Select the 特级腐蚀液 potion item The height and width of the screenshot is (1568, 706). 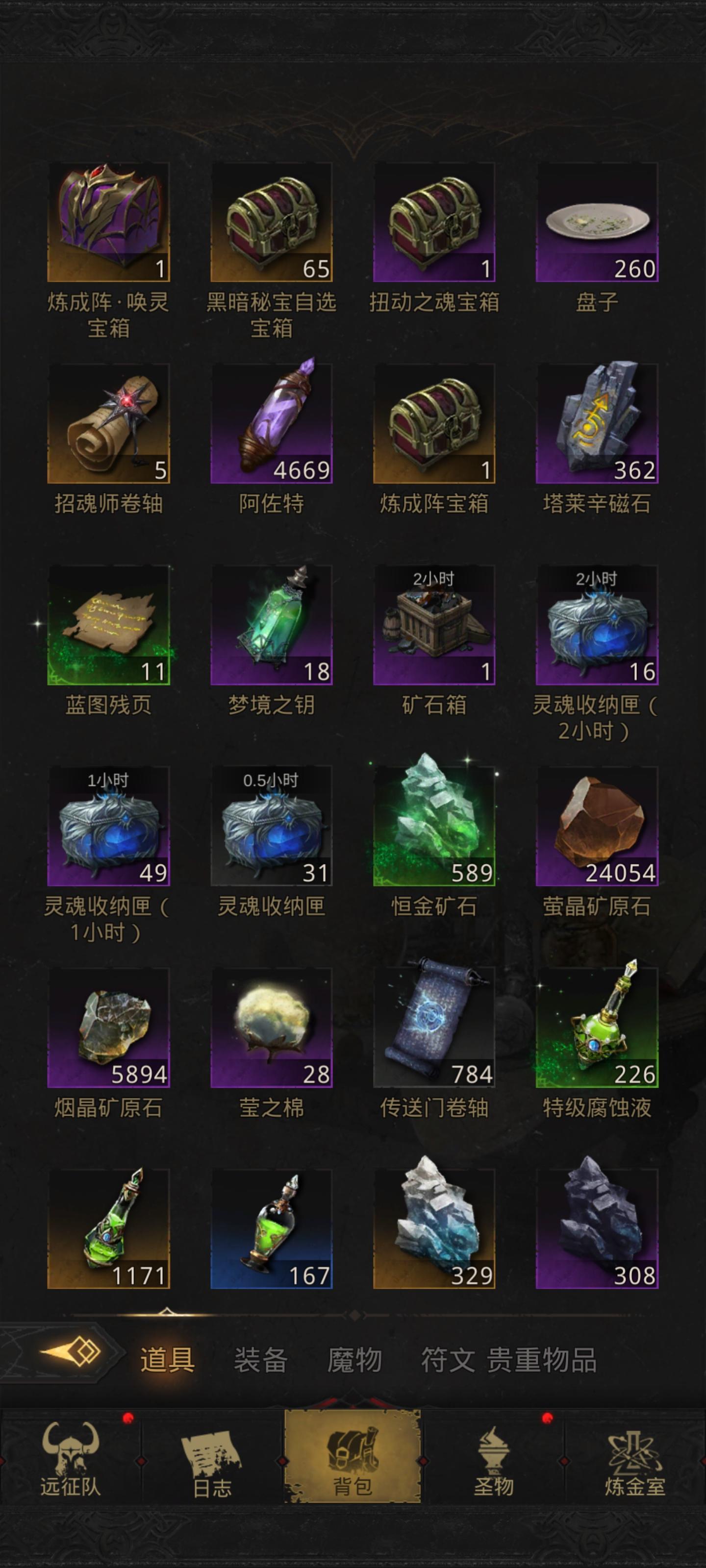(597, 1028)
